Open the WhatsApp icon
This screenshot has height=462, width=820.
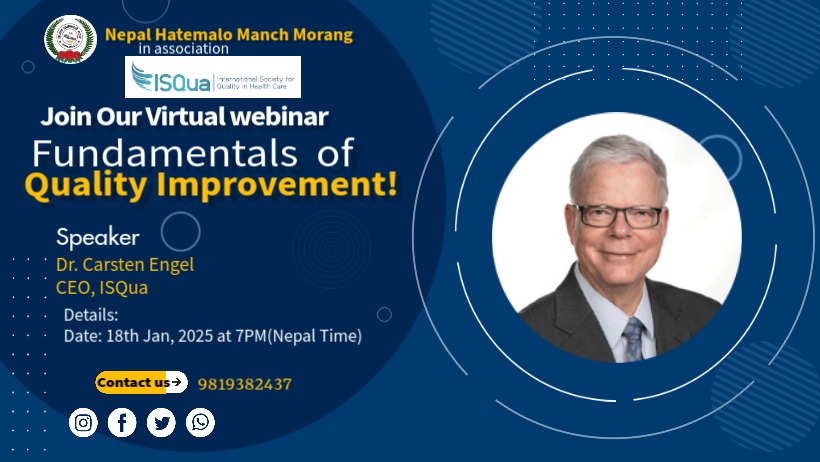coord(200,422)
